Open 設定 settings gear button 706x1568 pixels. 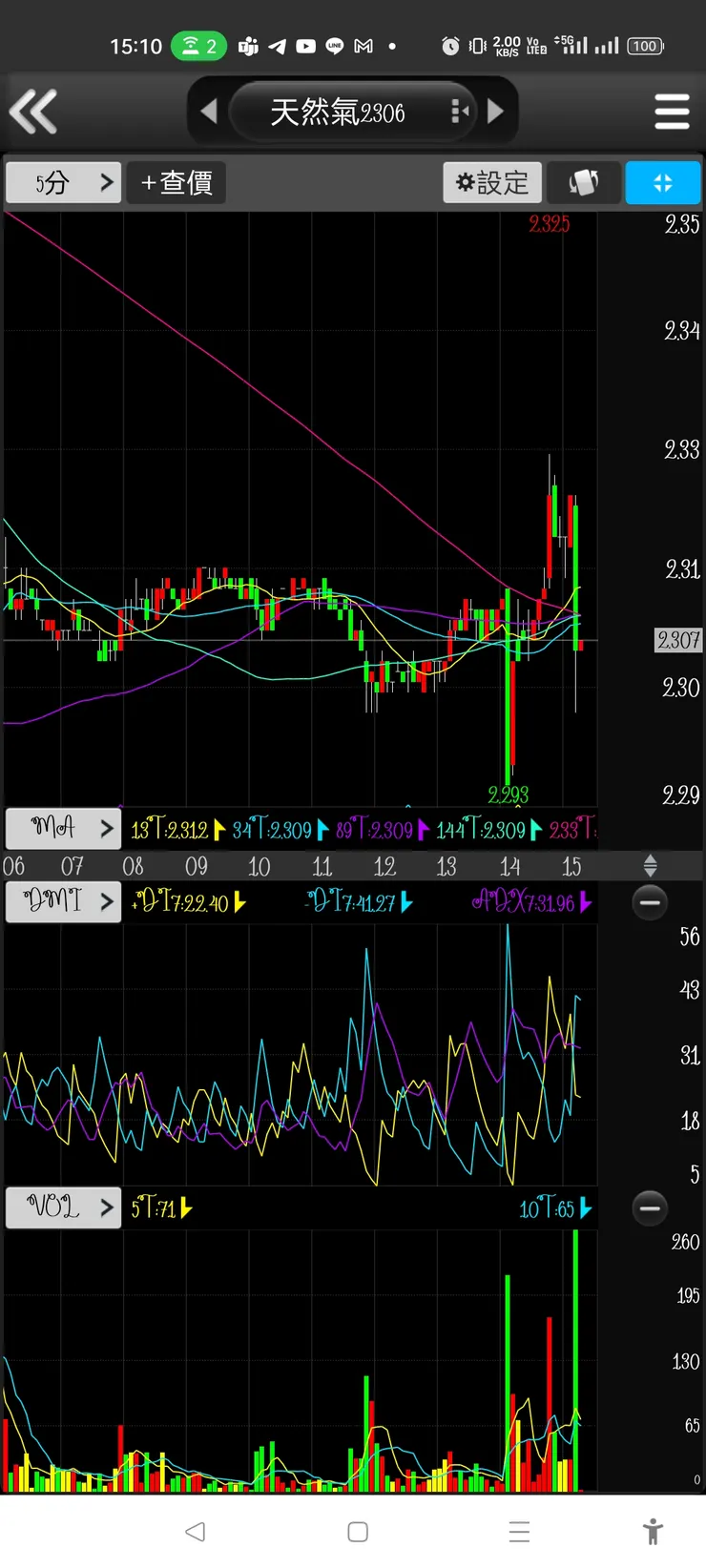pyautogui.click(x=492, y=182)
